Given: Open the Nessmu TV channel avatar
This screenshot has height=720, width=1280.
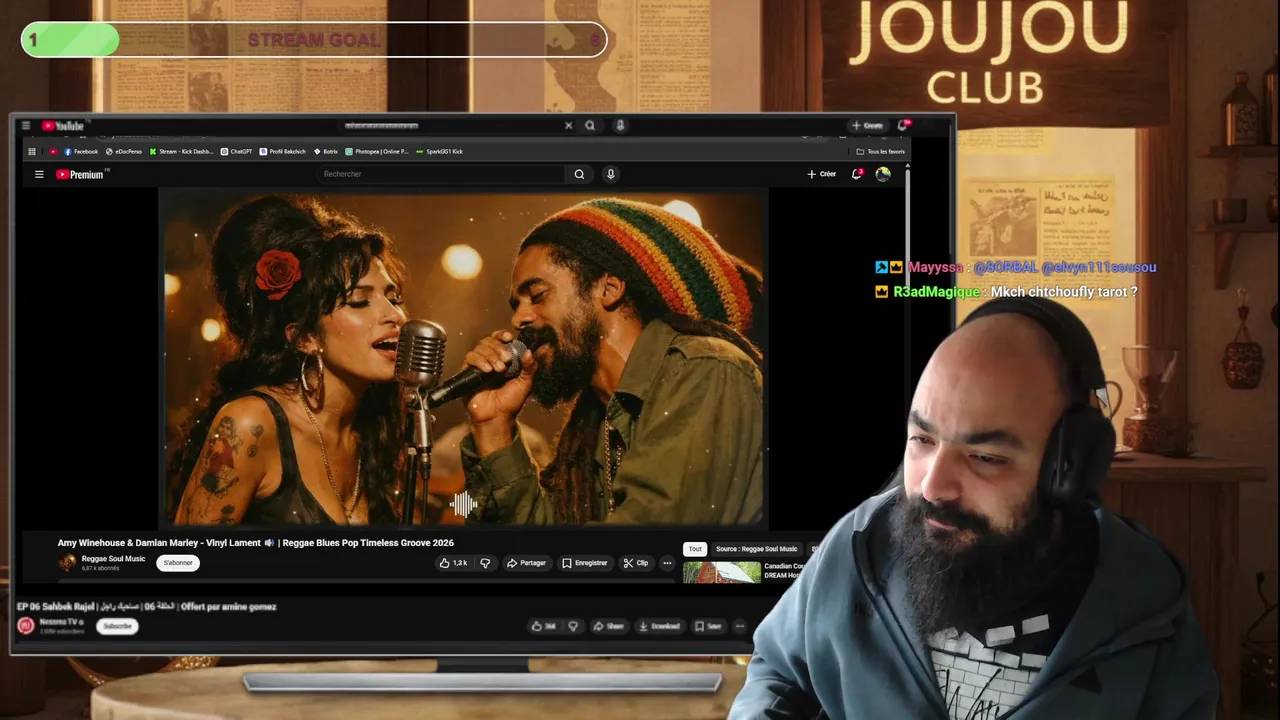Looking at the screenshot, I should click(26, 626).
